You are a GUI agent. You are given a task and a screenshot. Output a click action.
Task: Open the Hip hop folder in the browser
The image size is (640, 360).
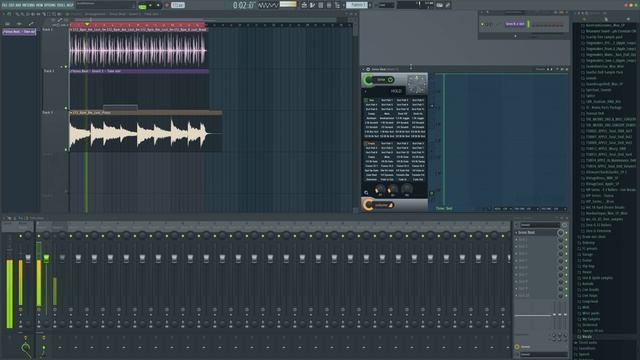(x=588, y=266)
